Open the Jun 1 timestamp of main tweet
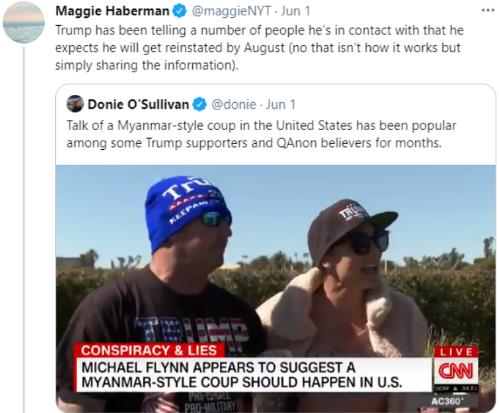This screenshot has width=499, height=413. click(x=295, y=11)
